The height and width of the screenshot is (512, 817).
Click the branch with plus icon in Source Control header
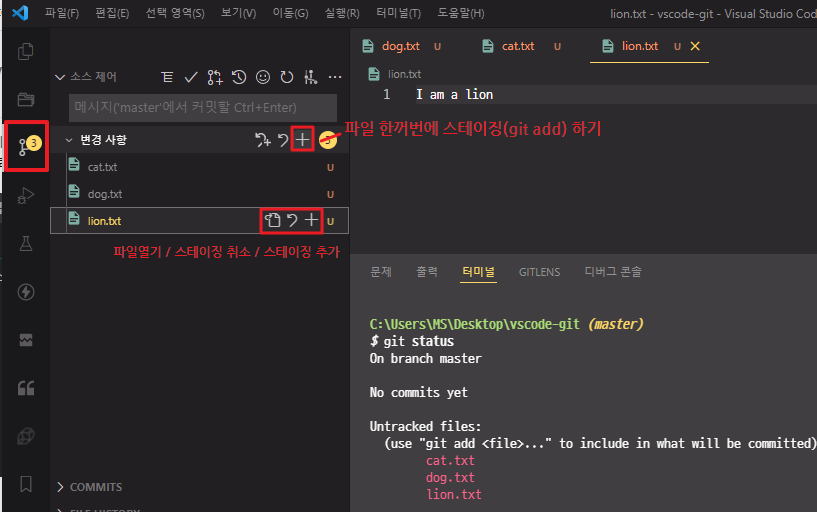215,77
